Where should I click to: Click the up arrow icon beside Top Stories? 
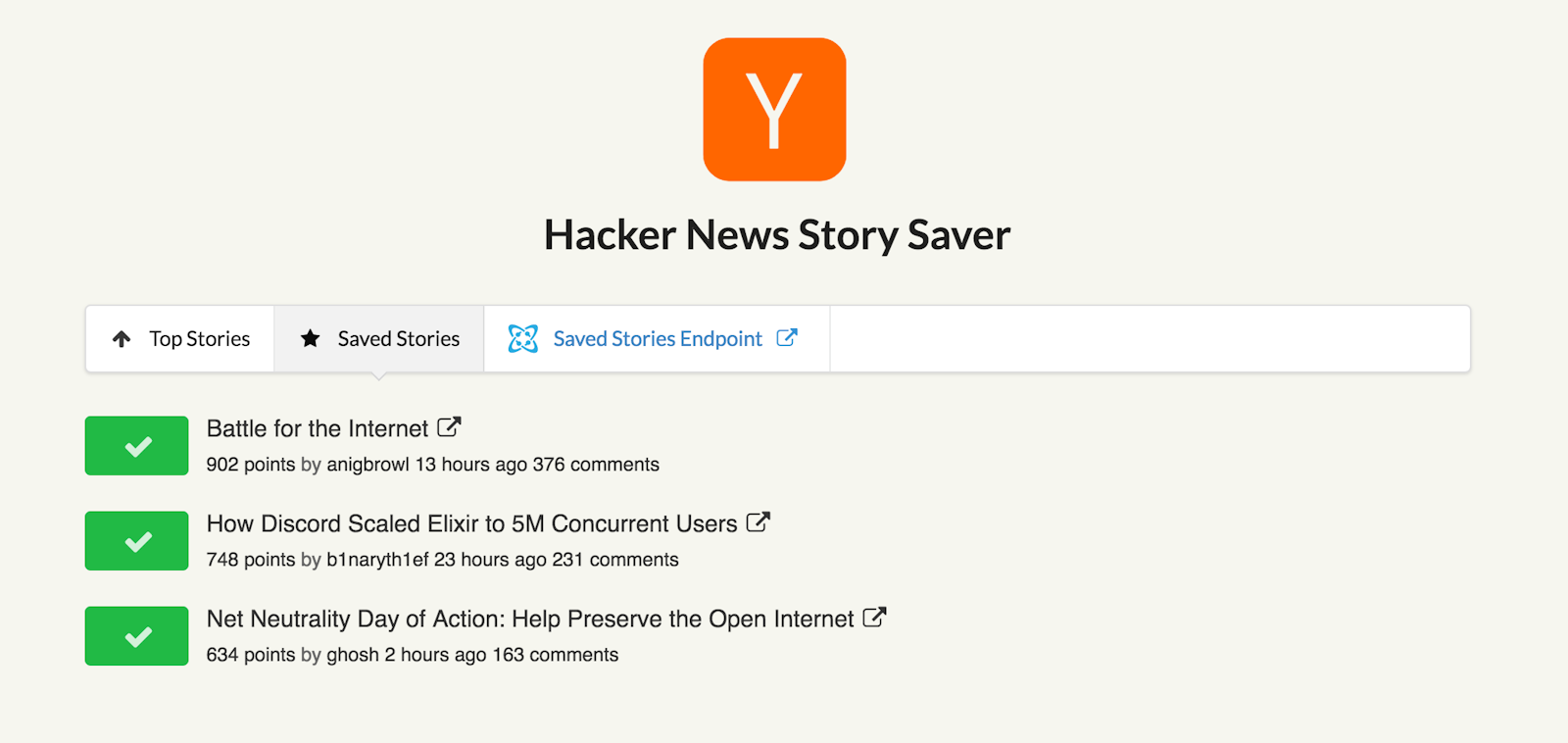point(122,339)
